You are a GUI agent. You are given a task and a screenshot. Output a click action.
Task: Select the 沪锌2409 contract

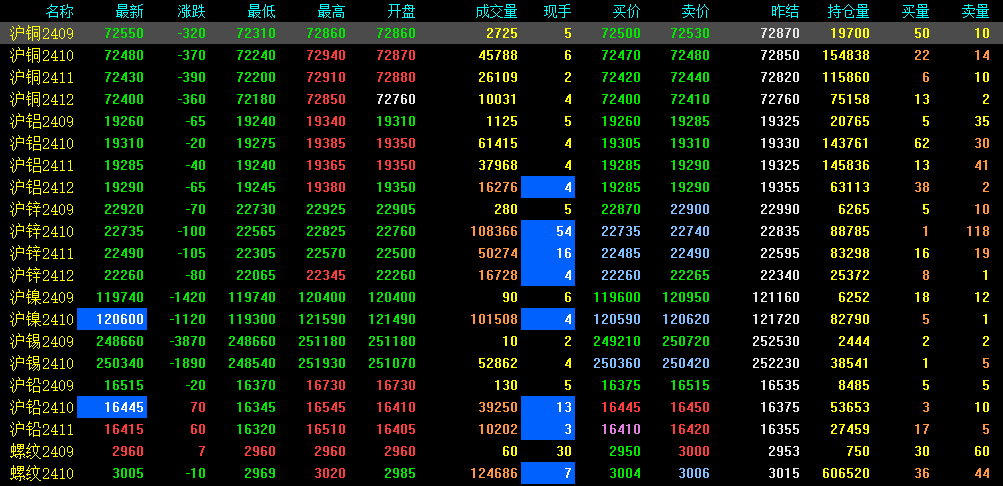tap(42, 210)
